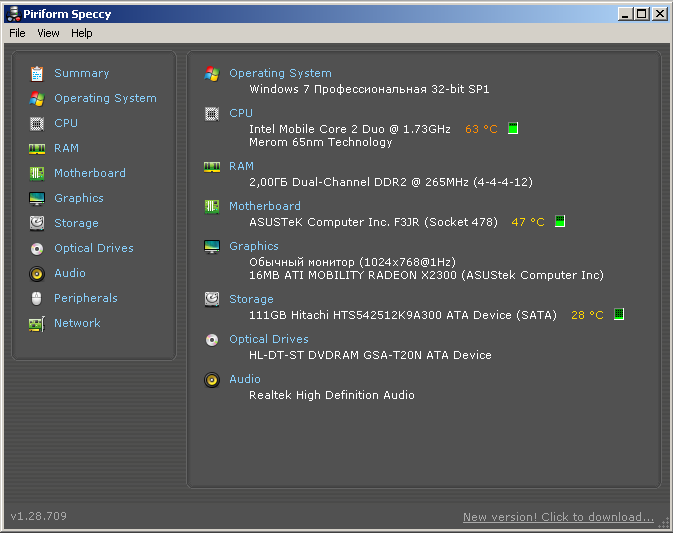673x533 pixels.
Task: Click CPU temperature reading 63 °C
Action: pos(481,129)
